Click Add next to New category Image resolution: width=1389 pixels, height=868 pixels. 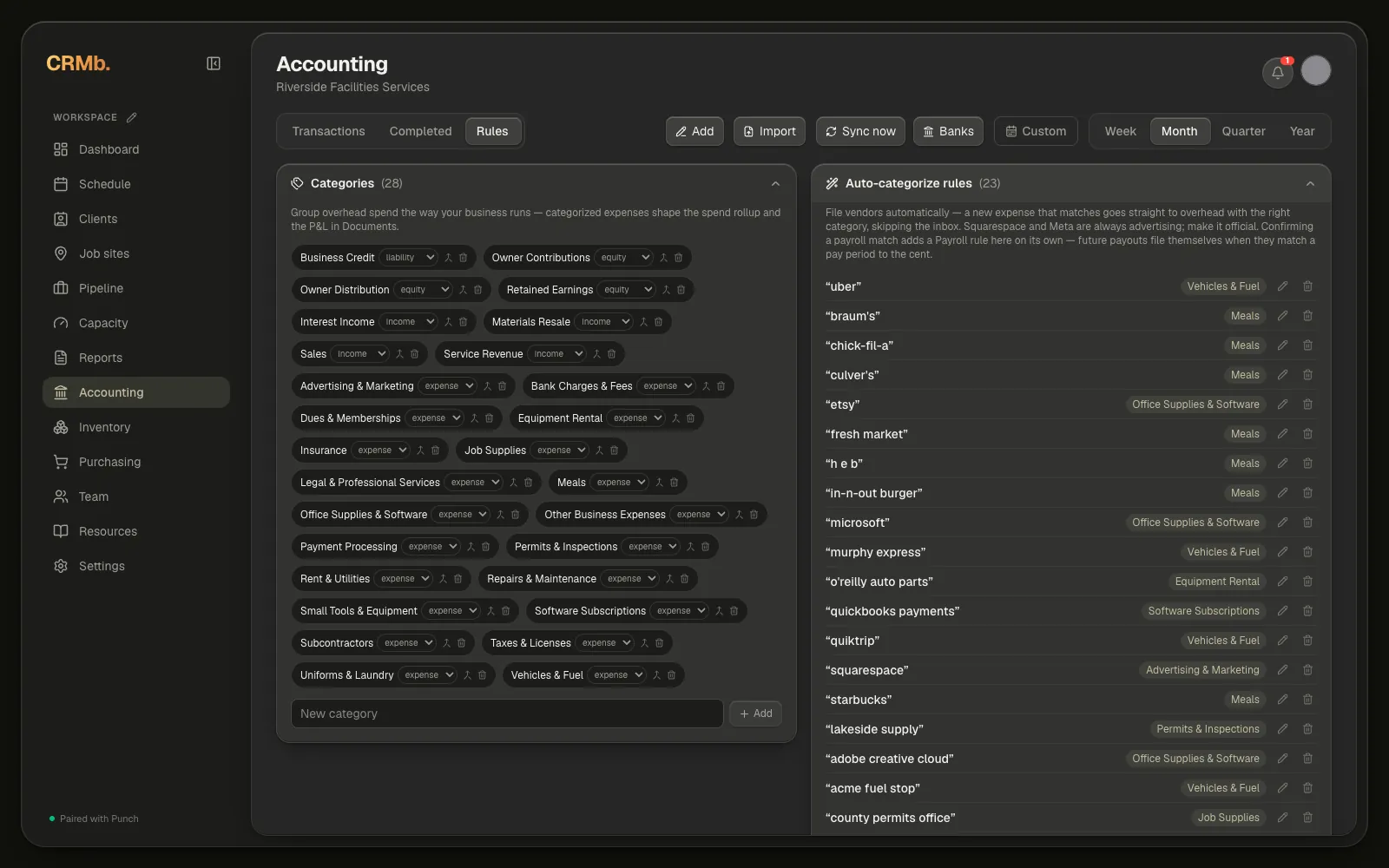tap(755, 713)
